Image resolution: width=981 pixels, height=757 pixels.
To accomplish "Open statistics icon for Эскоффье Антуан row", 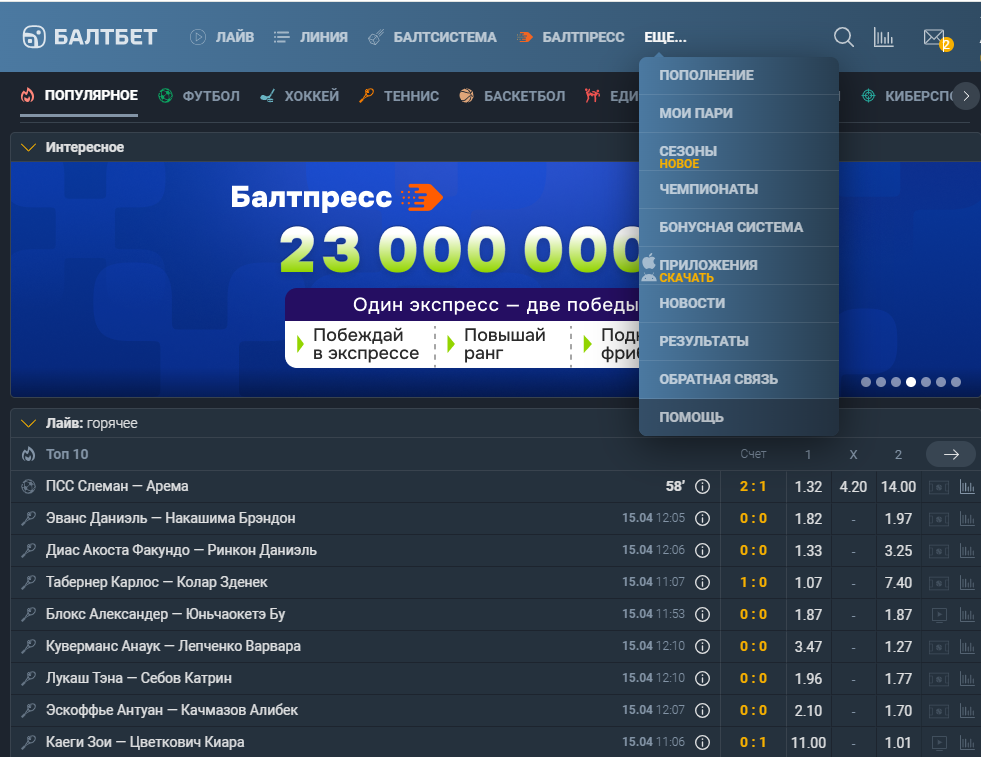I will [967, 710].
